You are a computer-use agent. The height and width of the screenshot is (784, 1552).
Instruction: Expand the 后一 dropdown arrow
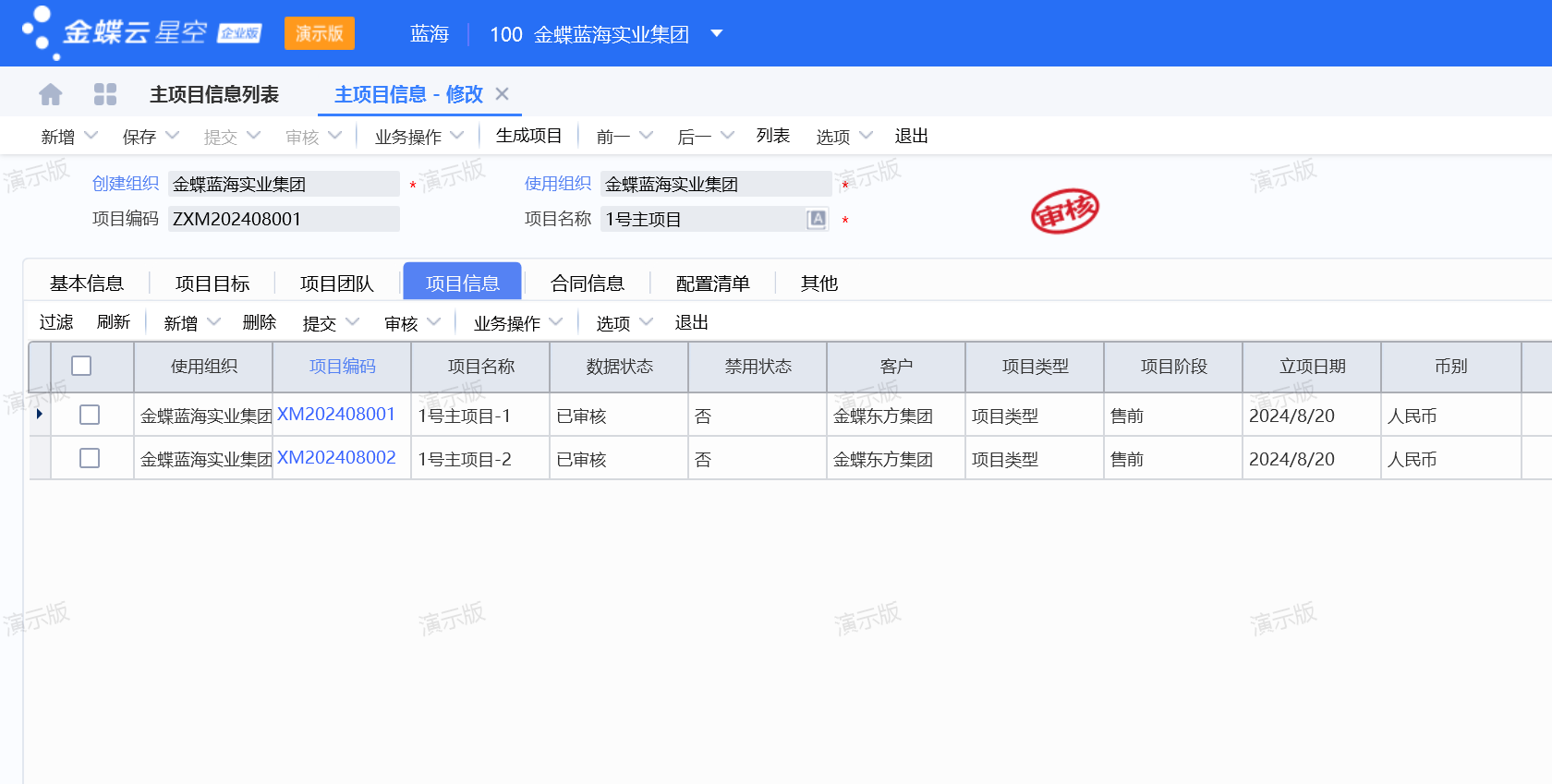(727, 136)
